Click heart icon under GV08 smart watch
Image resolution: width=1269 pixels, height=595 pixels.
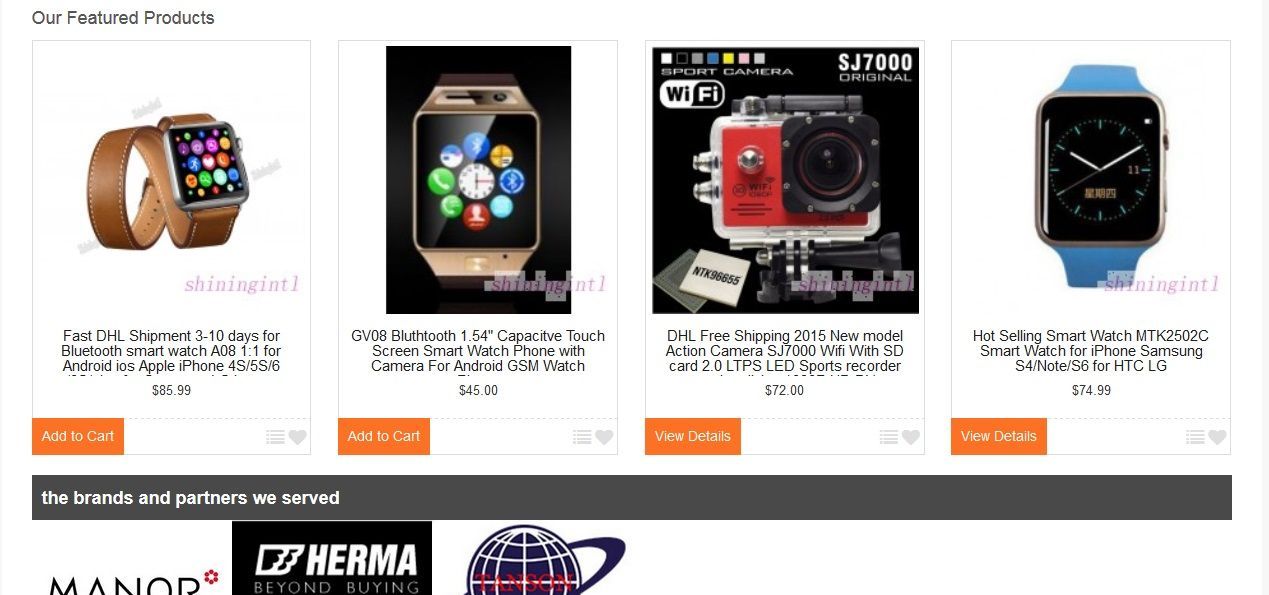(x=604, y=437)
